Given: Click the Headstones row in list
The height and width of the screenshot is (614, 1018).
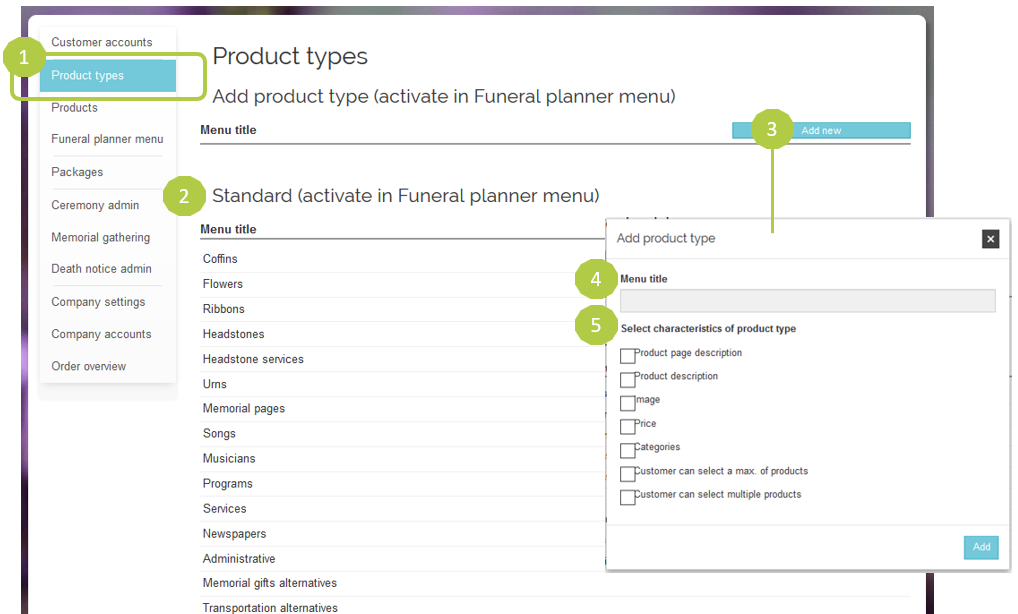Looking at the screenshot, I should [233, 334].
